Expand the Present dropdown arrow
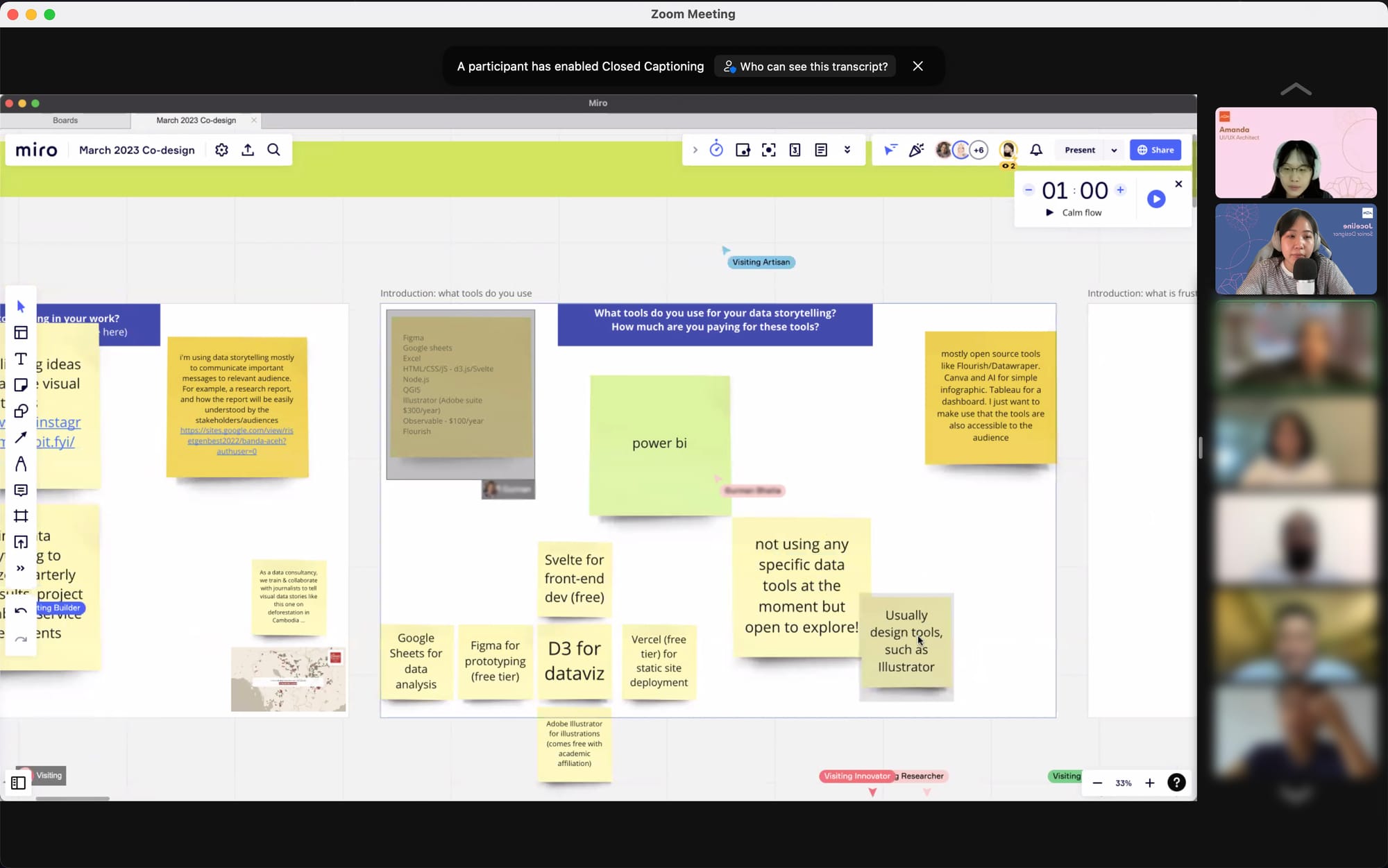This screenshot has height=868, width=1388. [1114, 150]
